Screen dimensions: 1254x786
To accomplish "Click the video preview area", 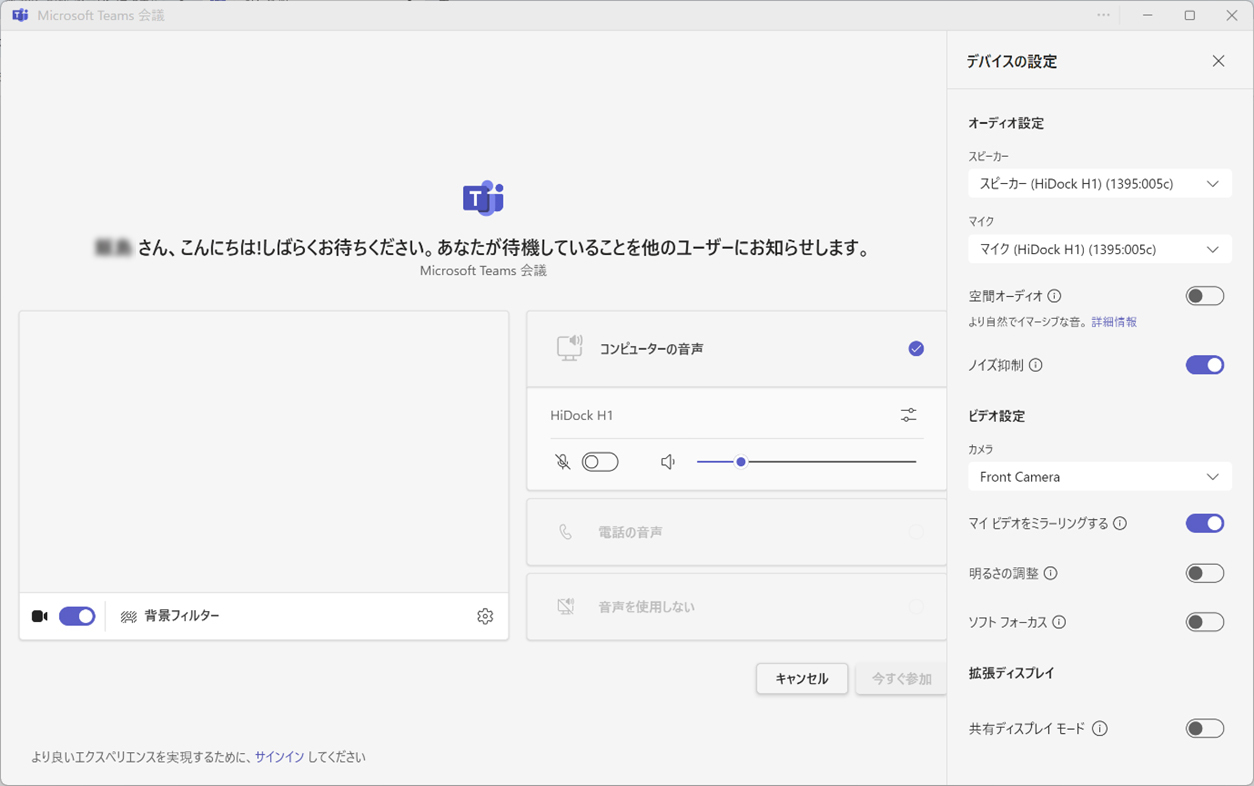I will (x=264, y=452).
